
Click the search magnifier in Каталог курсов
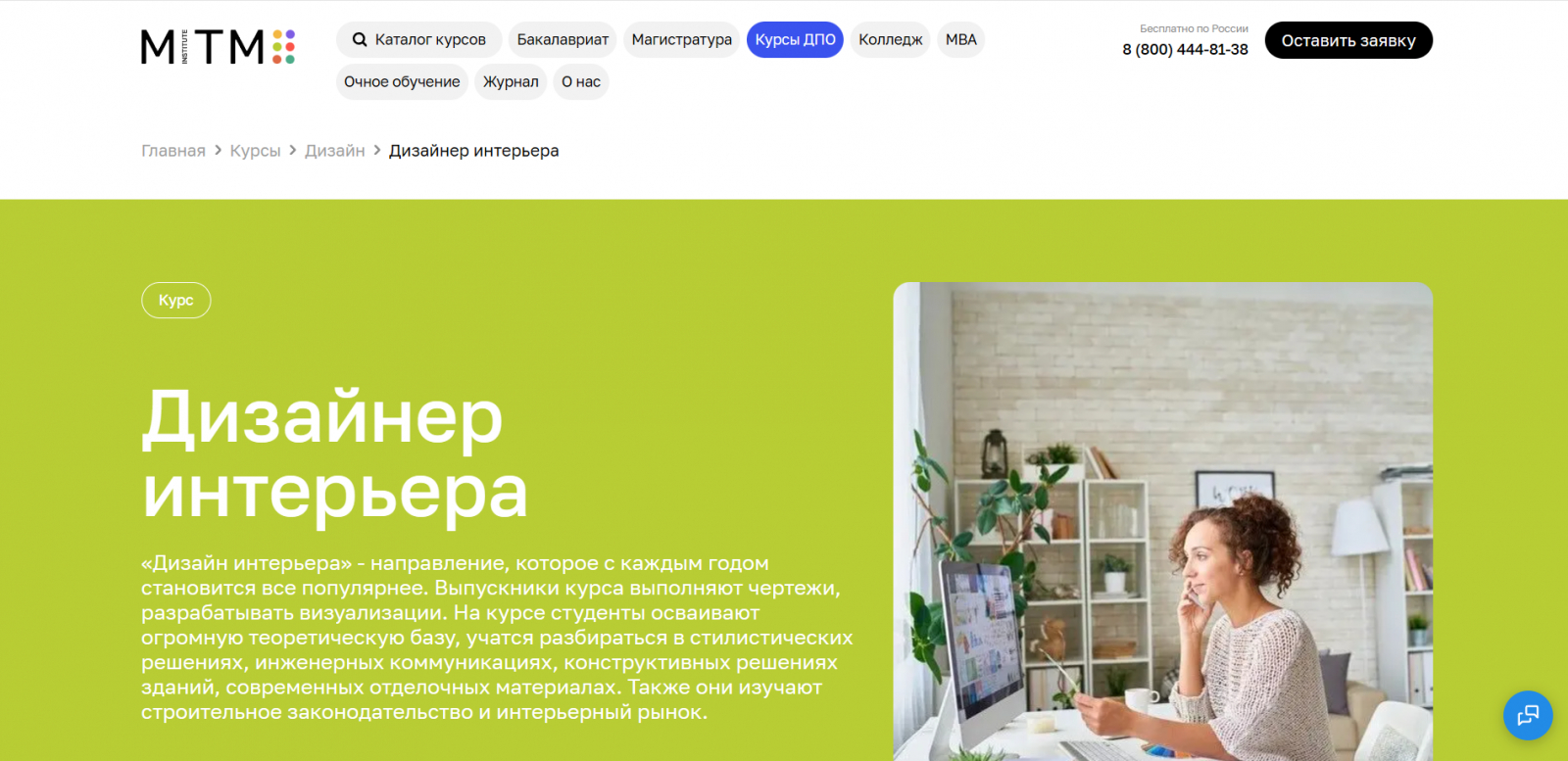[360, 40]
